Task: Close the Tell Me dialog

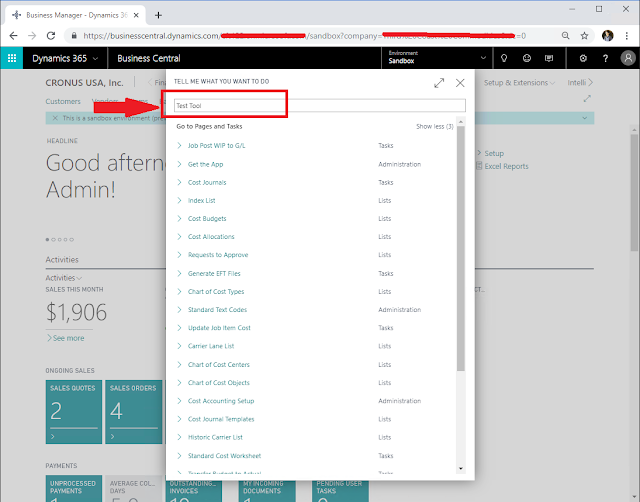Action: click(x=460, y=83)
